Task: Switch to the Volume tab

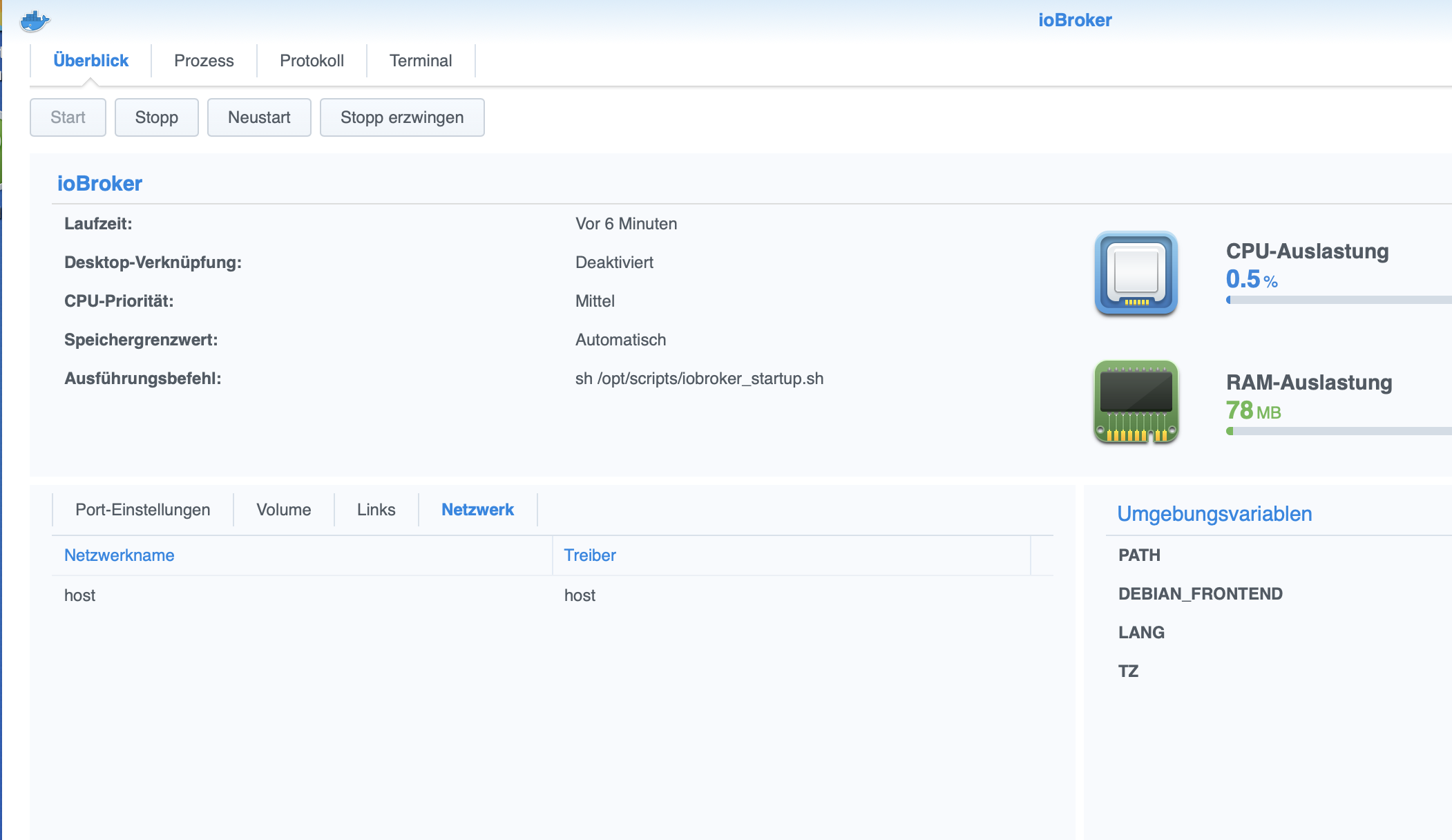Action: pos(284,510)
